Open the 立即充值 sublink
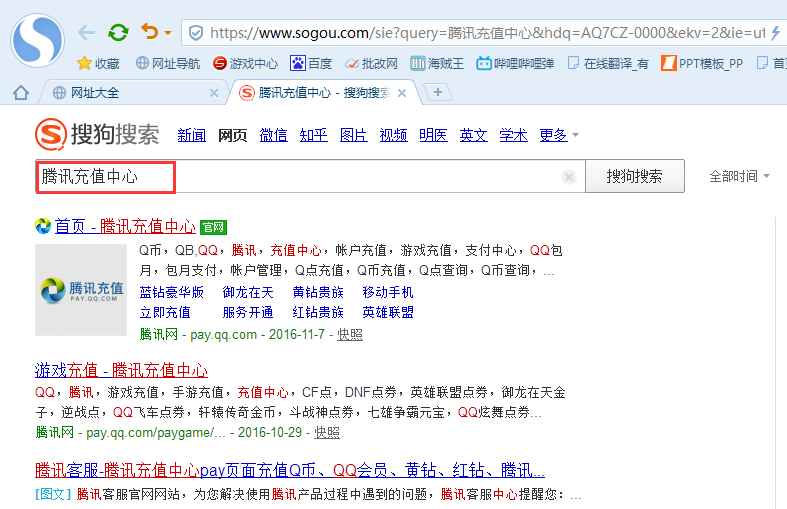The height and width of the screenshot is (509, 787). tap(165, 312)
